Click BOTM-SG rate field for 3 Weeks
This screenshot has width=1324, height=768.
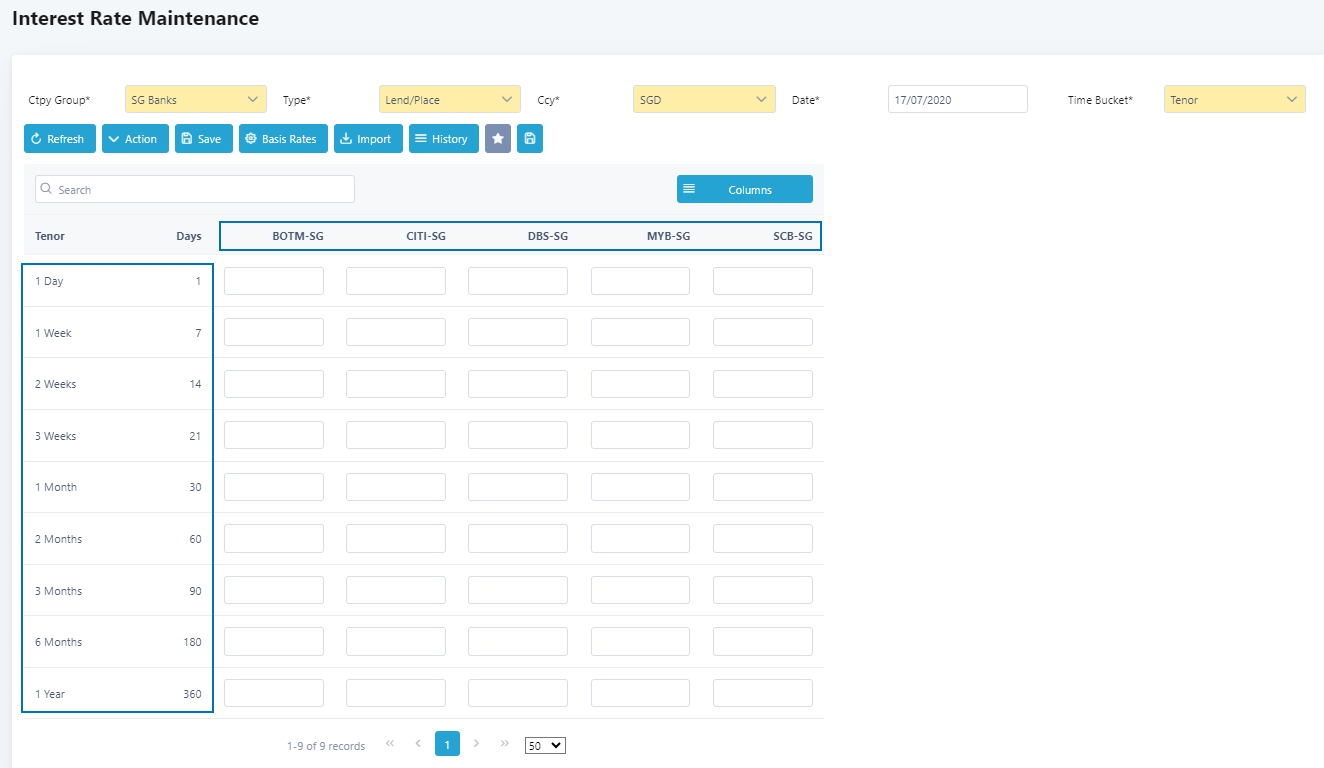pos(274,435)
